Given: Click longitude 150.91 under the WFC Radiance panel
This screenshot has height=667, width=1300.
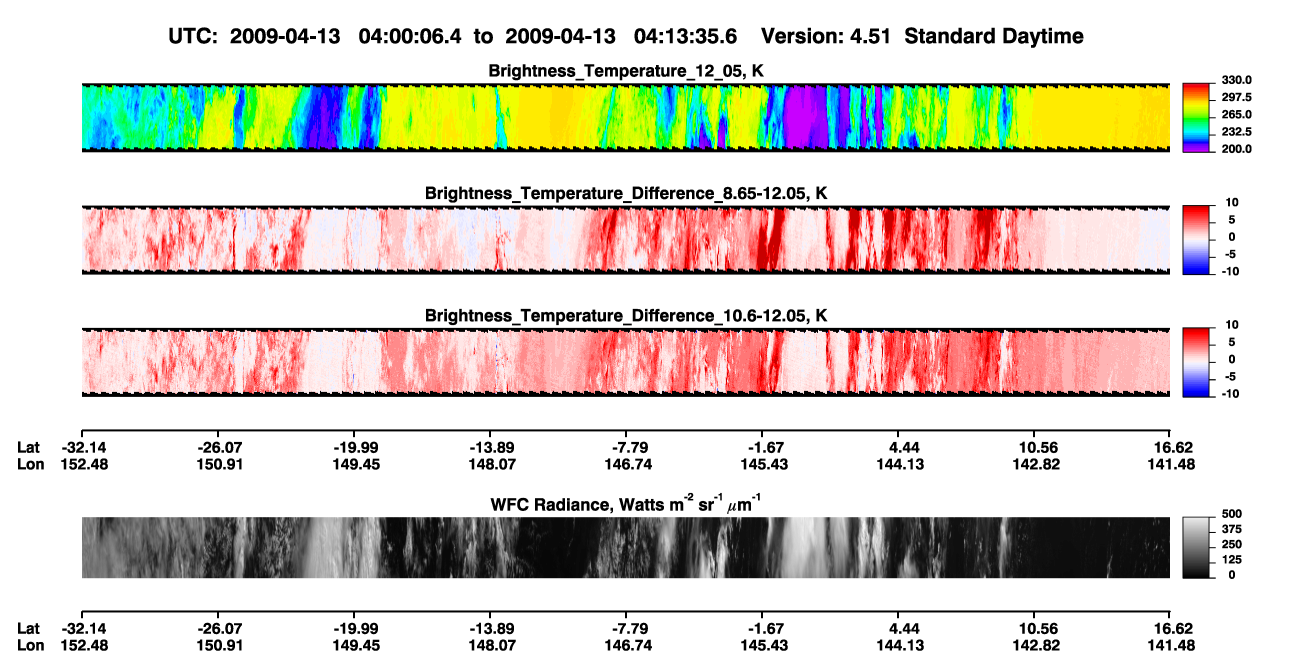Looking at the screenshot, I should coord(221,644).
